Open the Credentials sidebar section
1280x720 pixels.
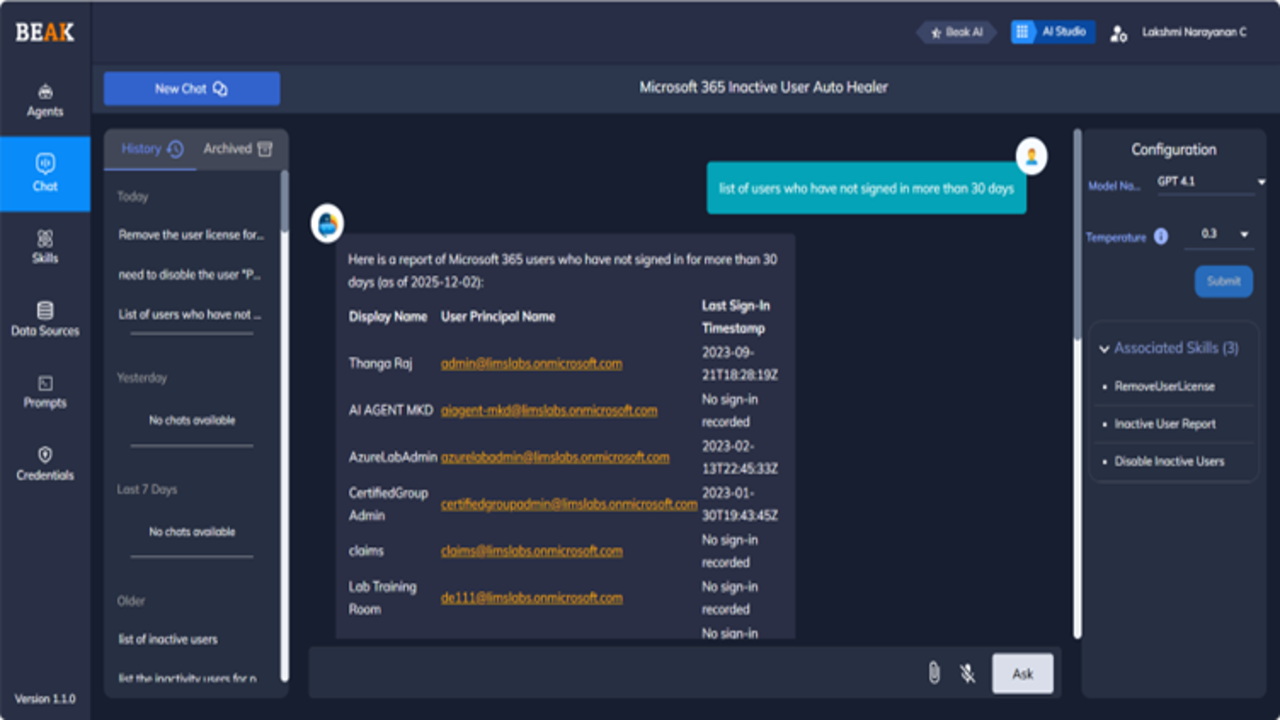[x=45, y=465]
